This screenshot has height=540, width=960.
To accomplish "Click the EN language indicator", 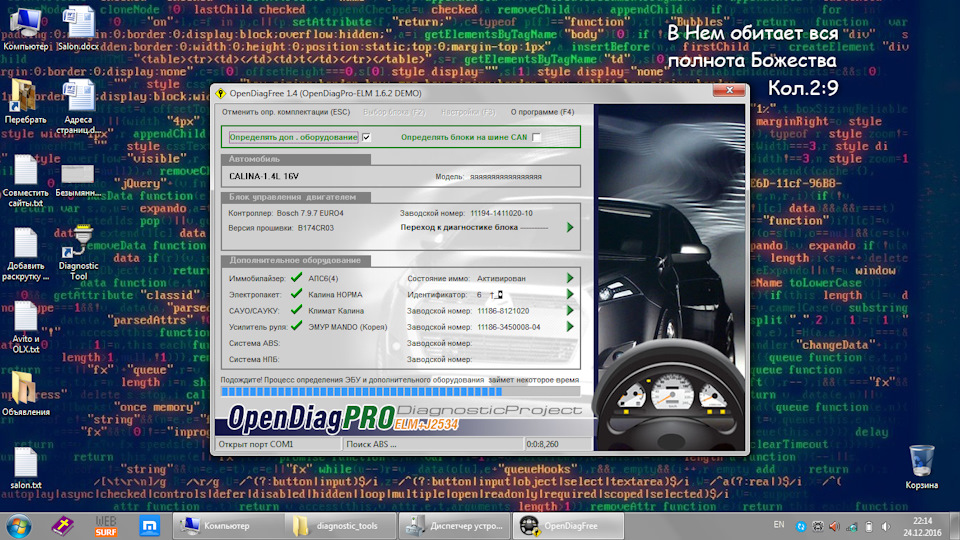I will [x=779, y=525].
